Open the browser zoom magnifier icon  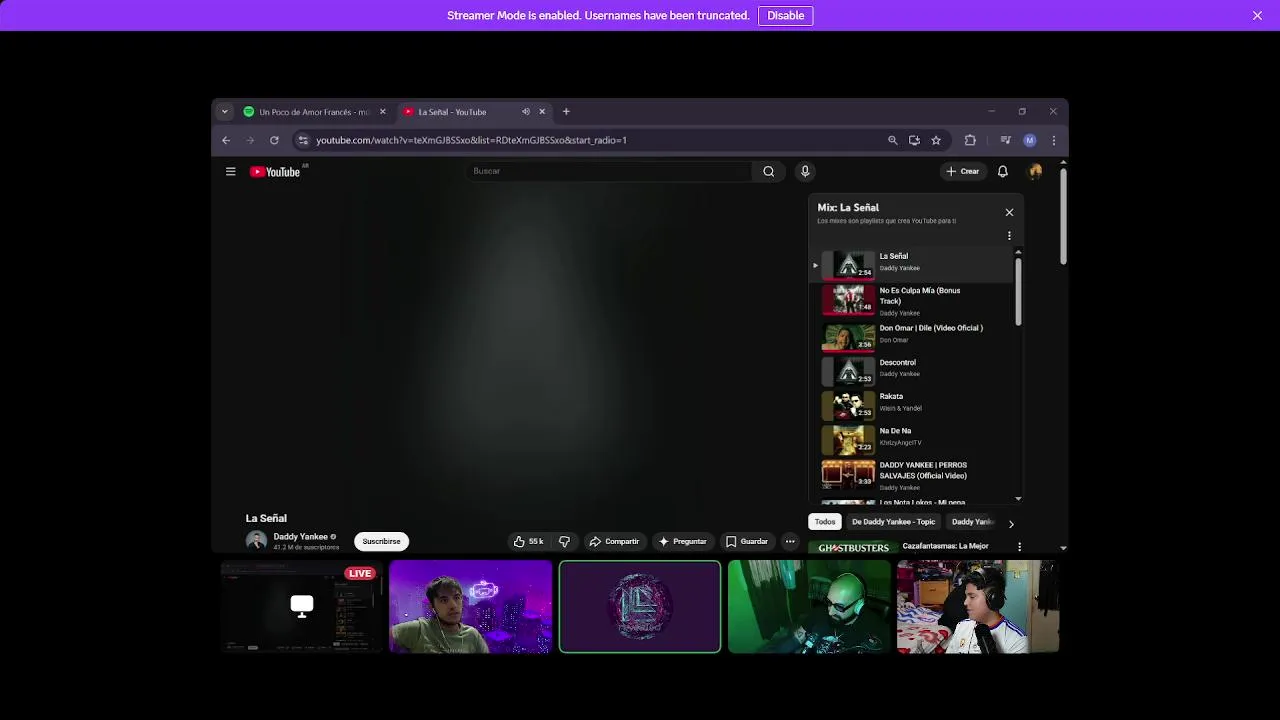(893, 140)
